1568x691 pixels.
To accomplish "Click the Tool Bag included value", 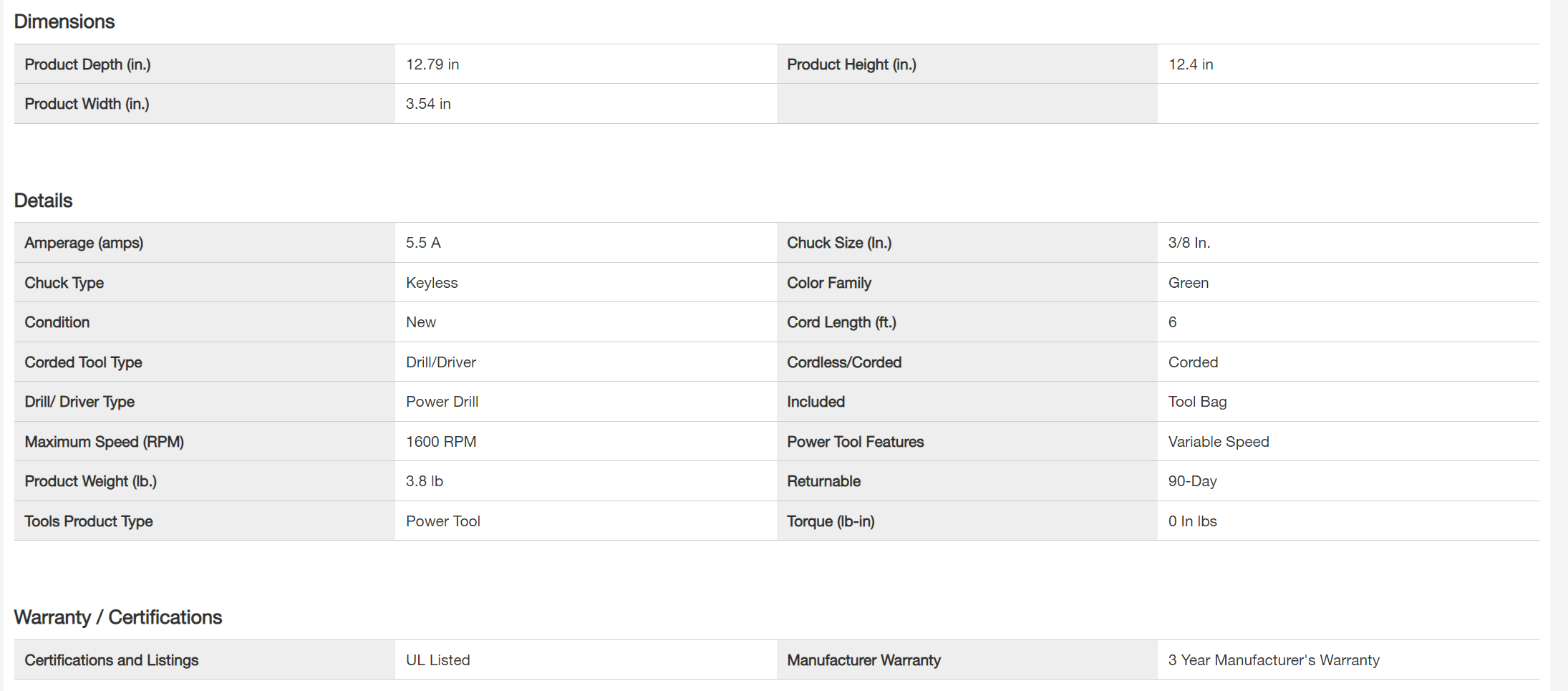I will tap(1197, 402).
